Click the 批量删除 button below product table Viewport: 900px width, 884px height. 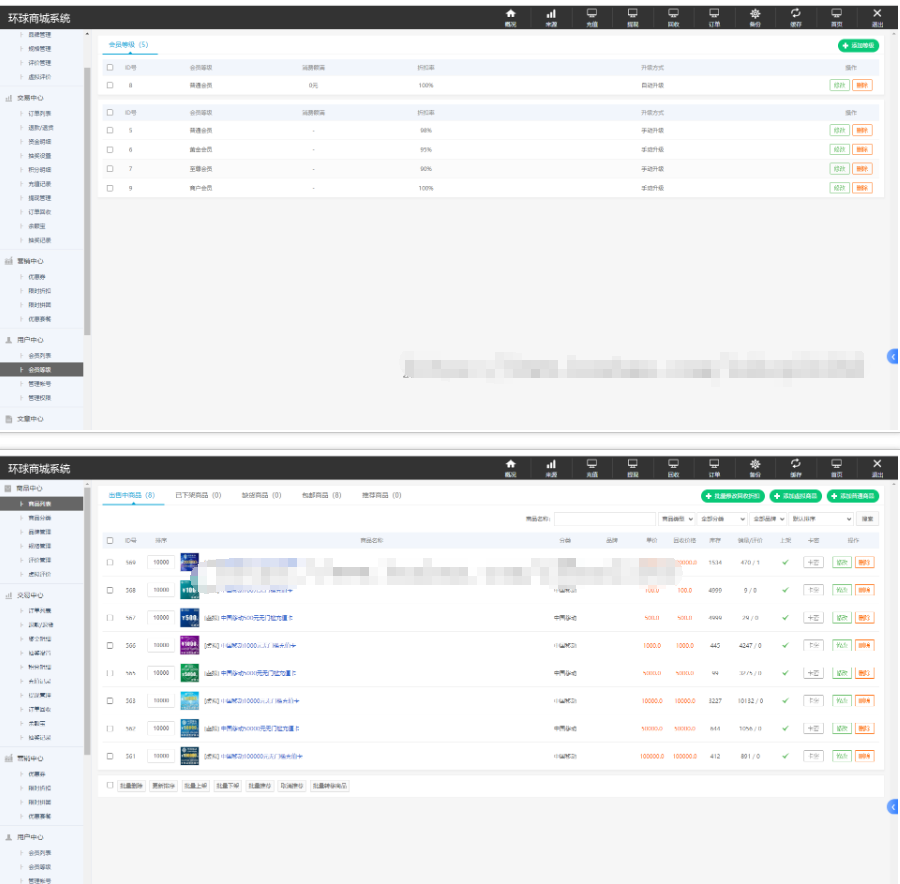point(131,786)
